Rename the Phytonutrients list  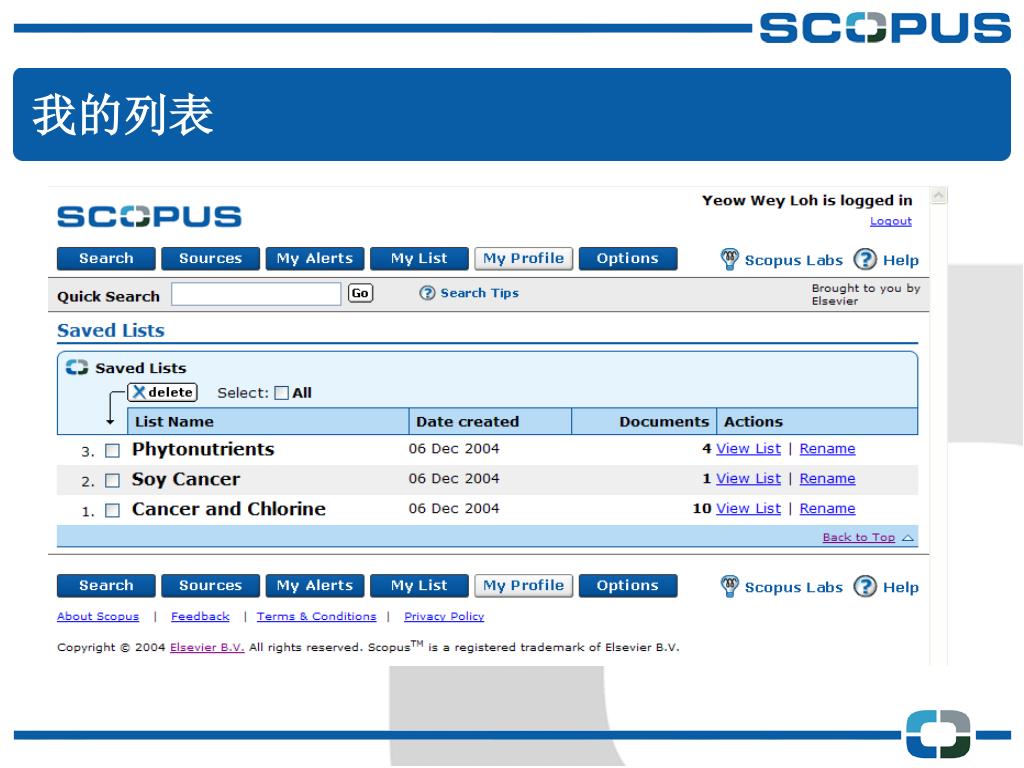(x=827, y=449)
